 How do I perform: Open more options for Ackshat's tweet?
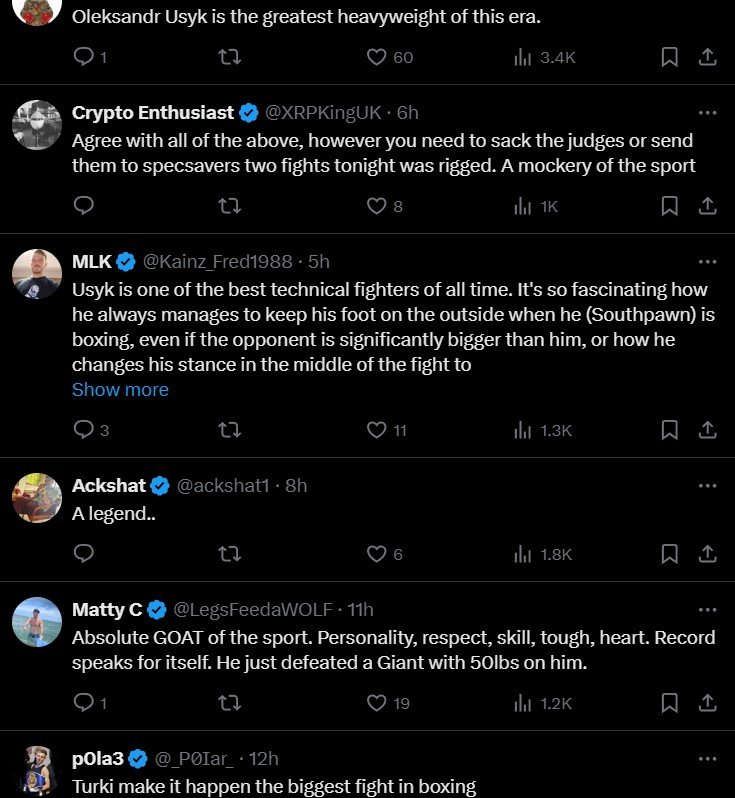(707, 486)
